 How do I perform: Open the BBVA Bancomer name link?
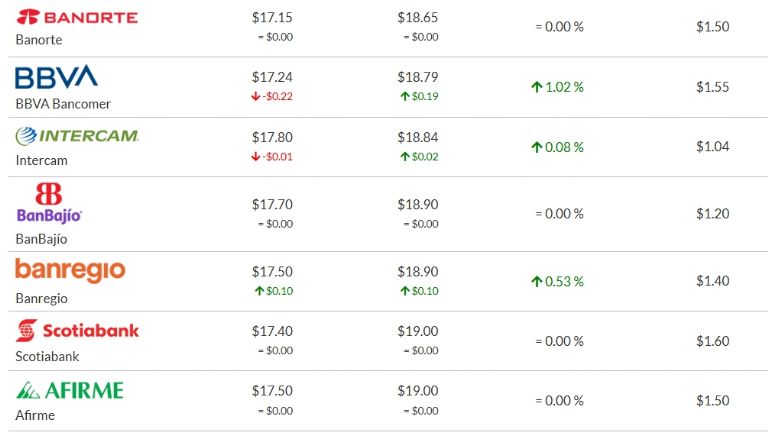(x=63, y=103)
